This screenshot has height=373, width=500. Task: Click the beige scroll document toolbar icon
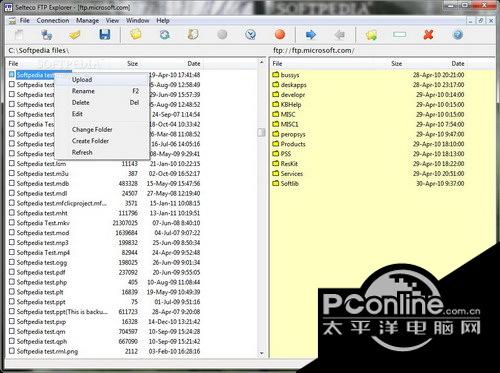193,34
